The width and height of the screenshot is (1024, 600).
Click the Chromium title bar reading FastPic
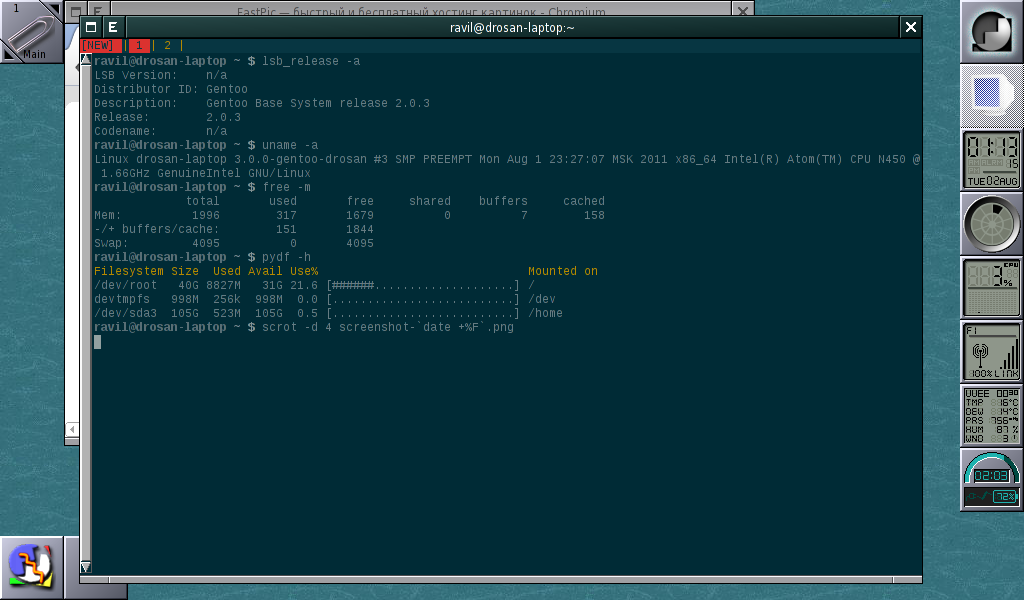pos(421,10)
